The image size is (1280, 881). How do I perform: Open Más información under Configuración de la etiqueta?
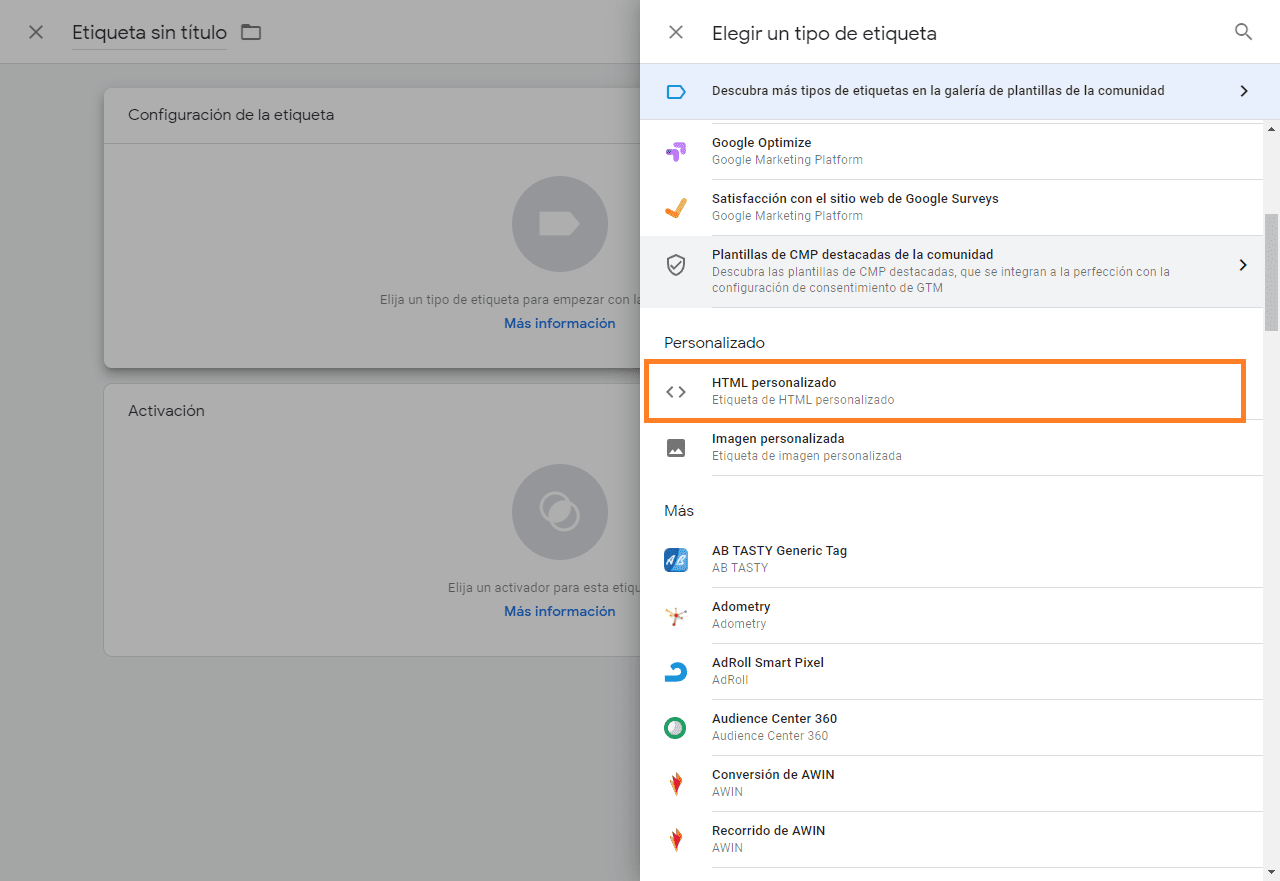(x=559, y=322)
